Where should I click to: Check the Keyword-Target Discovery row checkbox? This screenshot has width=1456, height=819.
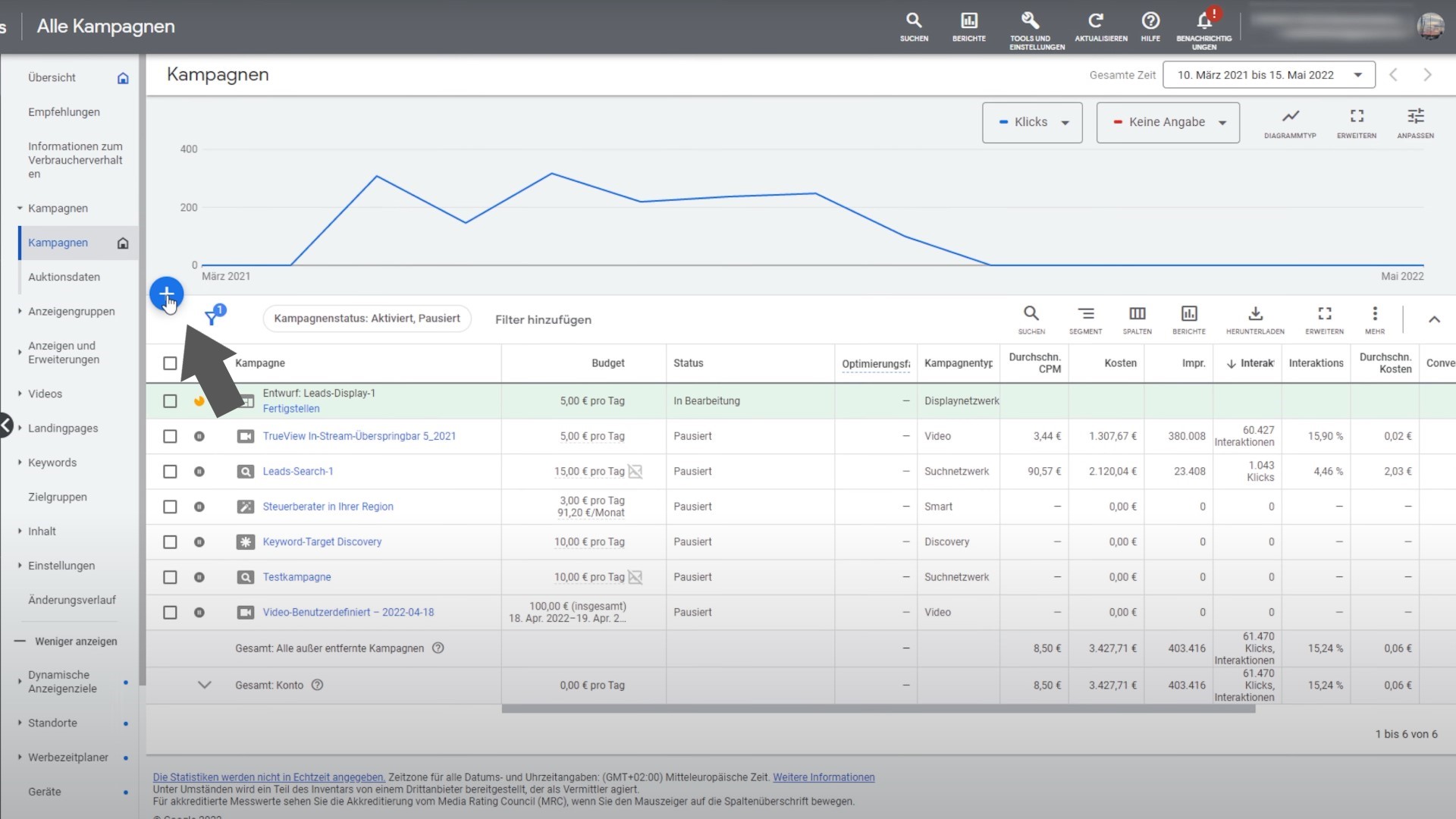pyautogui.click(x=170, y=542)
